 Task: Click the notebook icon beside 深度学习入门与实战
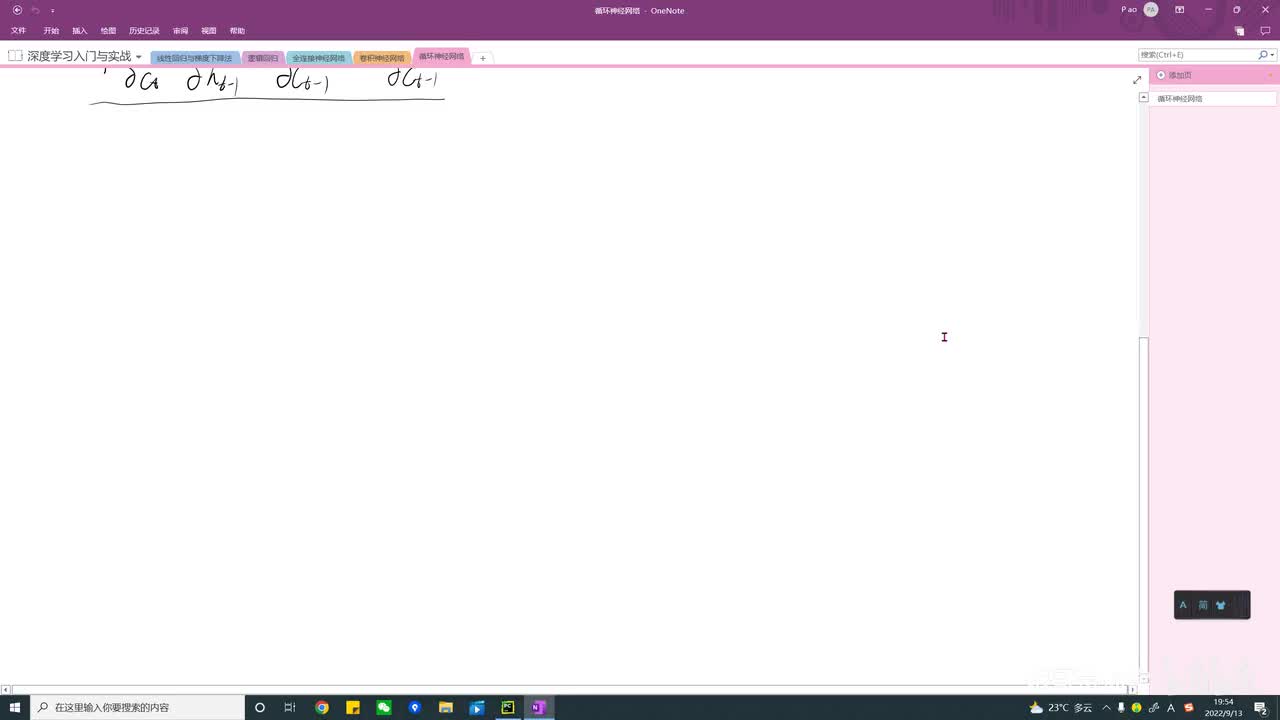coord(15,56)
